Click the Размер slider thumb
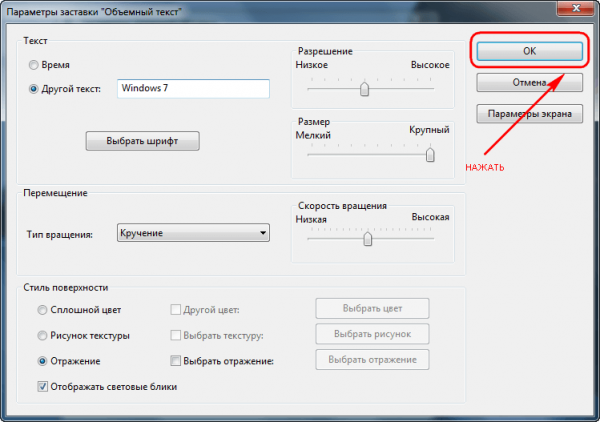600x422 pixels. (430, 155)
